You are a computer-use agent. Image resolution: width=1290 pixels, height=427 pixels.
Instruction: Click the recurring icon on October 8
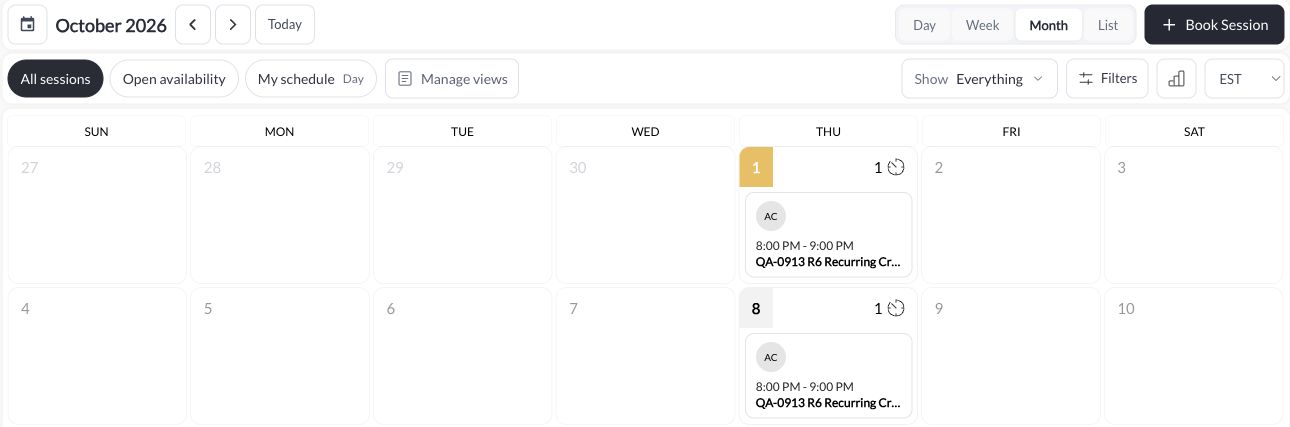tap(896, 308)
